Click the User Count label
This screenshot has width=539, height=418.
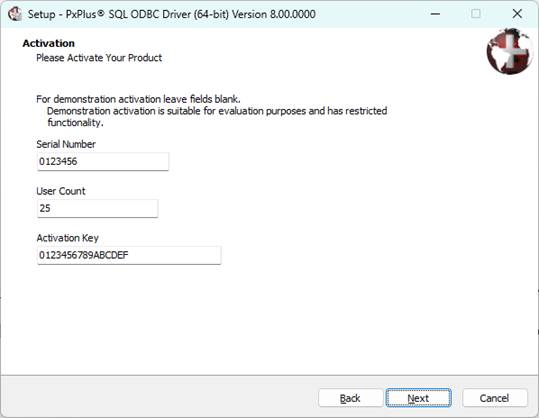(x=61, y=191)
